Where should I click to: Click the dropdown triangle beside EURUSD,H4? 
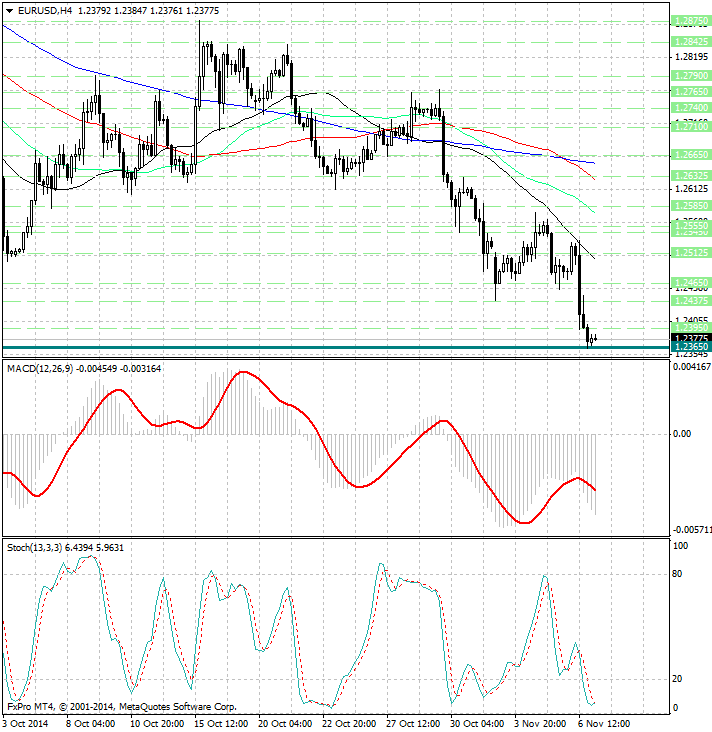(x=8, y=10)
